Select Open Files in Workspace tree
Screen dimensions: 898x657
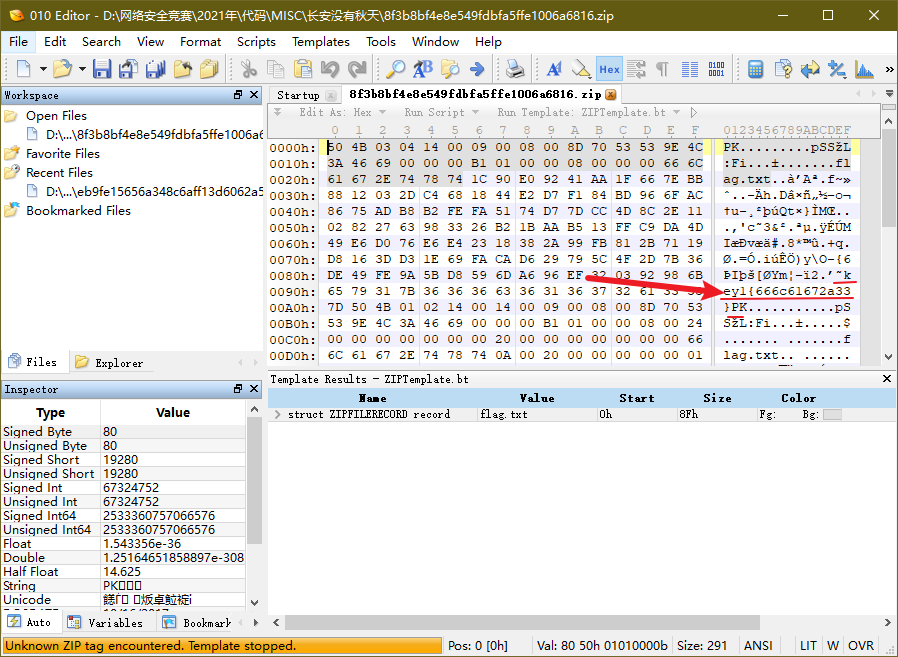(x=56, y=116)
